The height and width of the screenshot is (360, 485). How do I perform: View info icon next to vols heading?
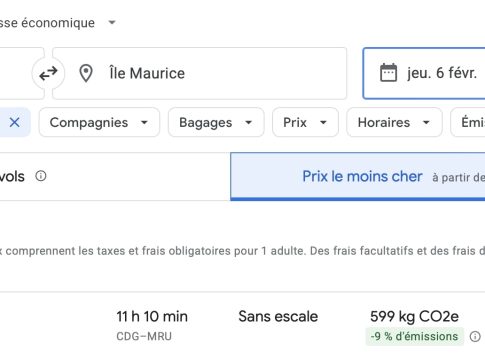[x=41, y=176]
